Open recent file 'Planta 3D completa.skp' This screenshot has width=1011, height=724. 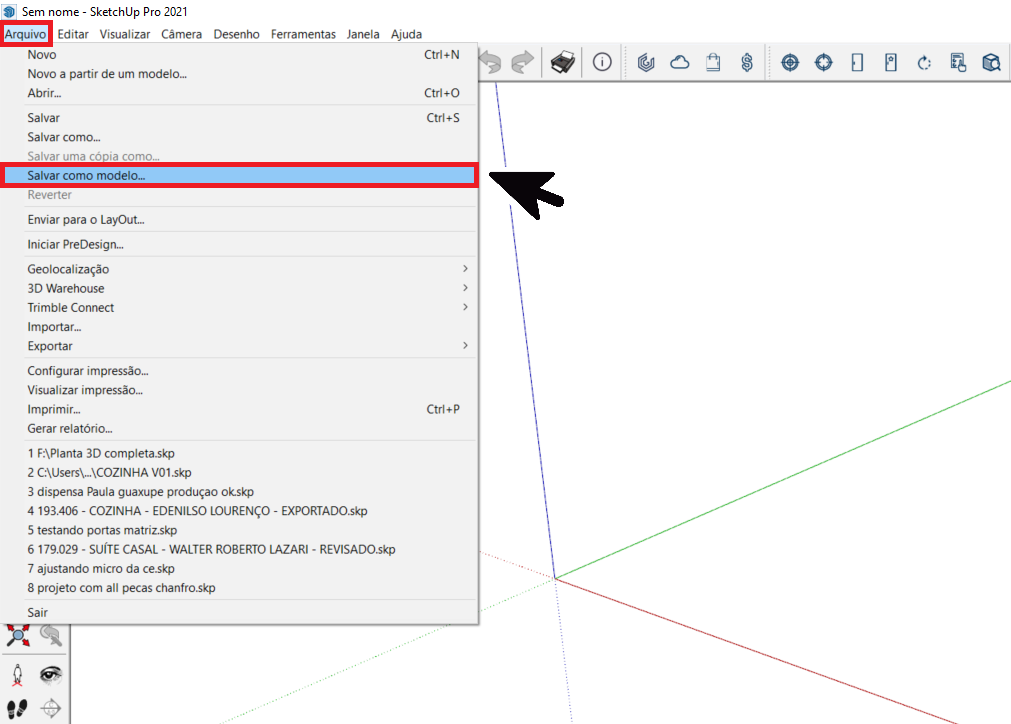(x=239, y=453)
